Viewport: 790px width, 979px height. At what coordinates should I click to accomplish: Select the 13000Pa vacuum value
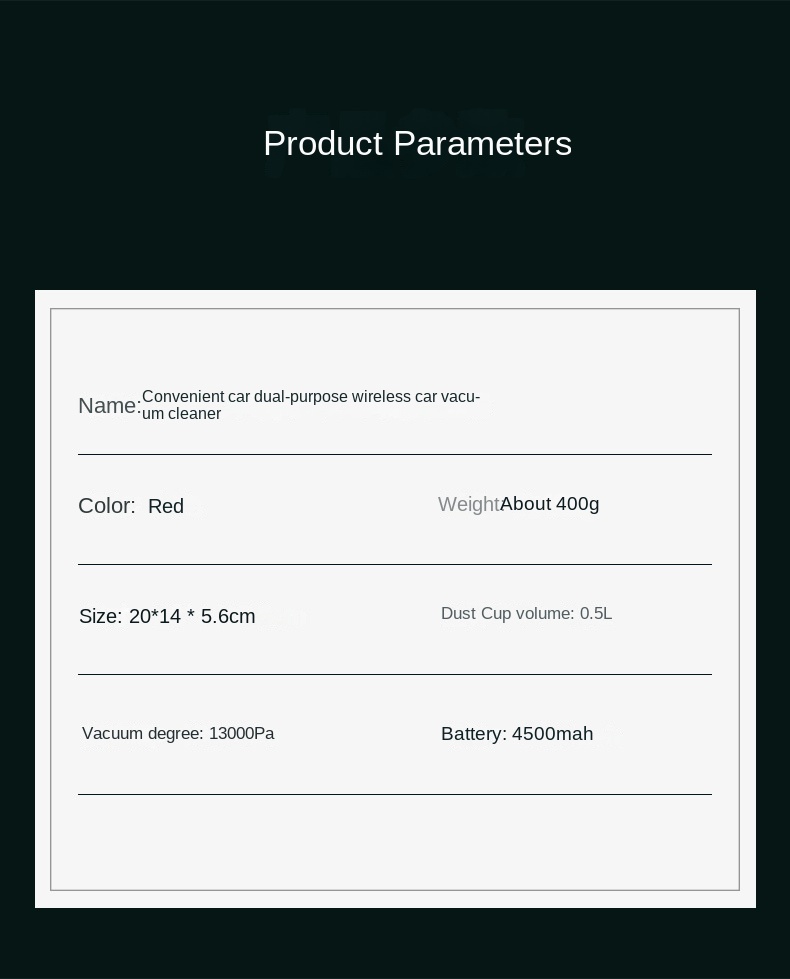[242, 734]
